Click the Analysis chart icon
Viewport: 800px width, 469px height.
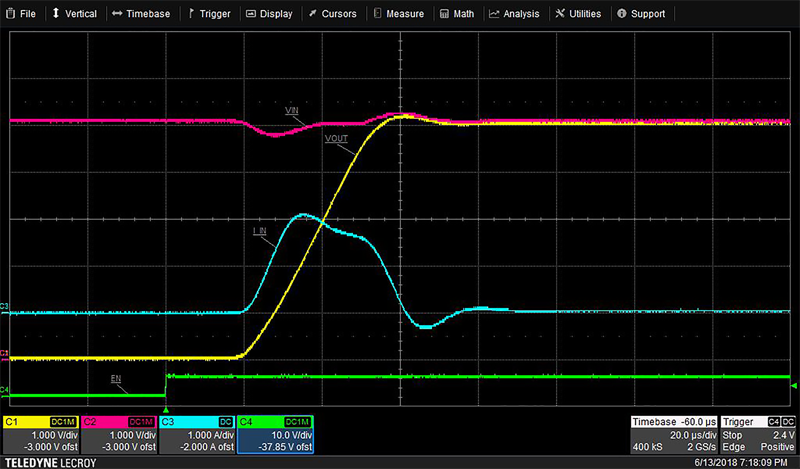point(494,14)
